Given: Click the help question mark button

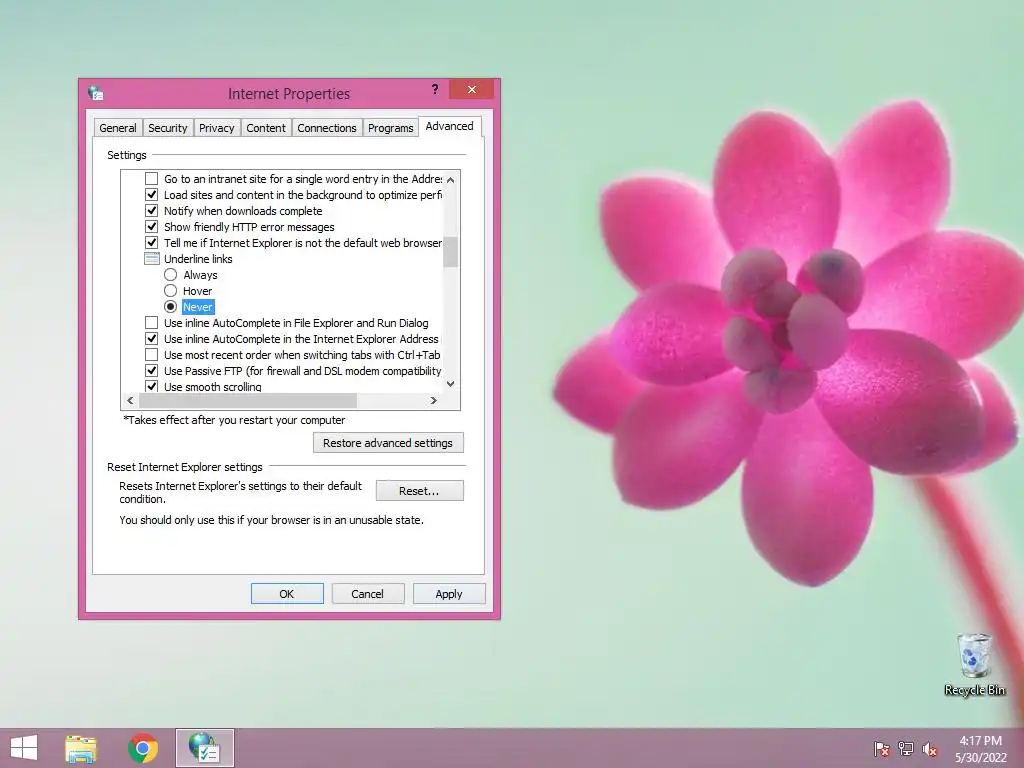Looking at the screenshot, I should [x=435, y=89].
